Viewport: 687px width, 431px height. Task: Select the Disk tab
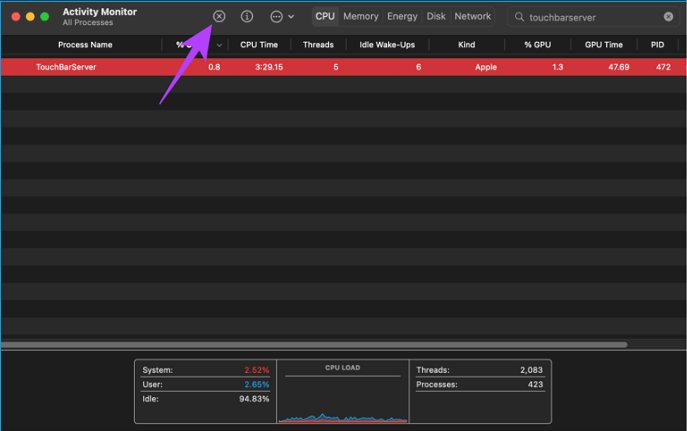[x=436, y=16]
